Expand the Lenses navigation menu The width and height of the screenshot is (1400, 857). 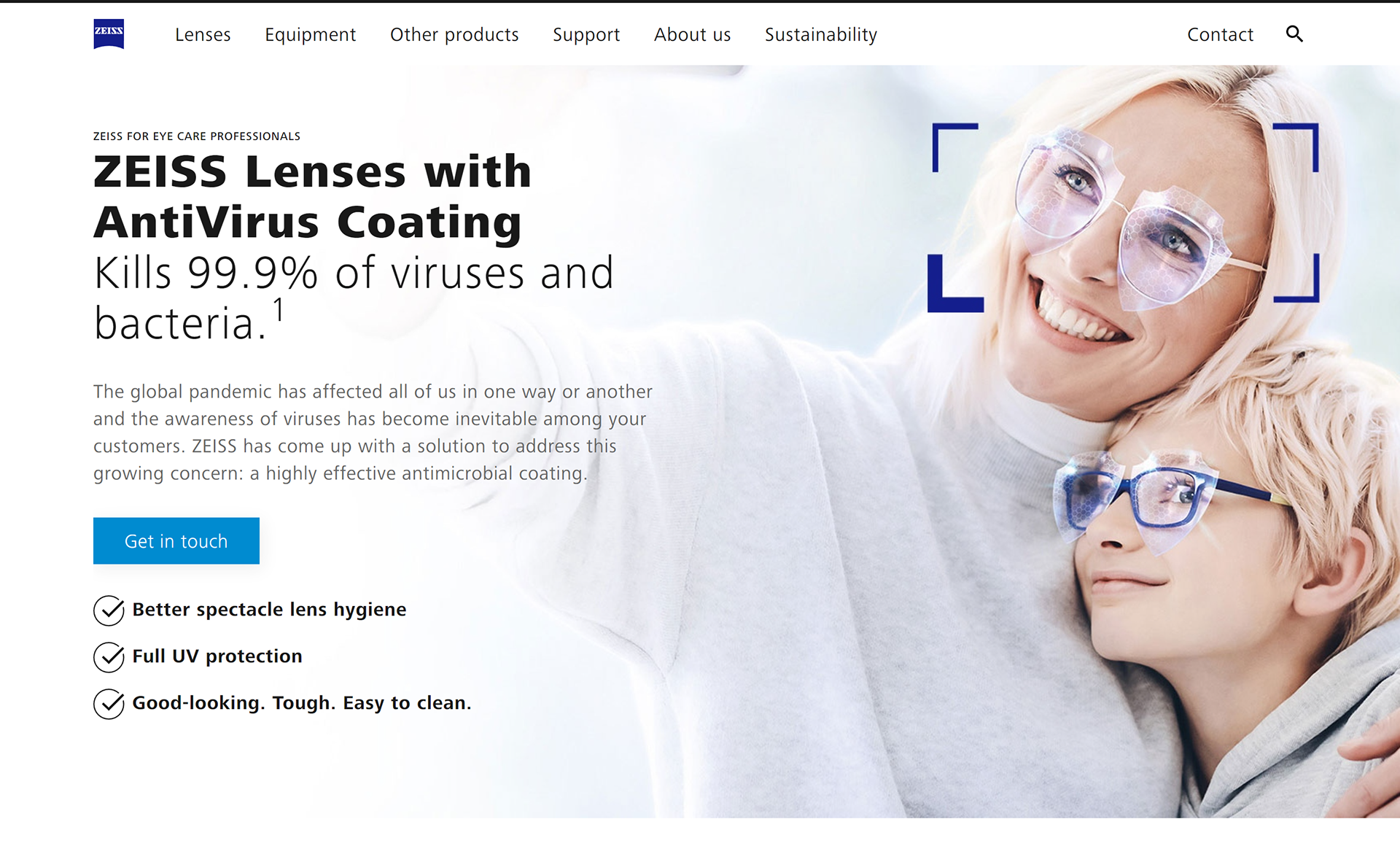tap(203, 34)
